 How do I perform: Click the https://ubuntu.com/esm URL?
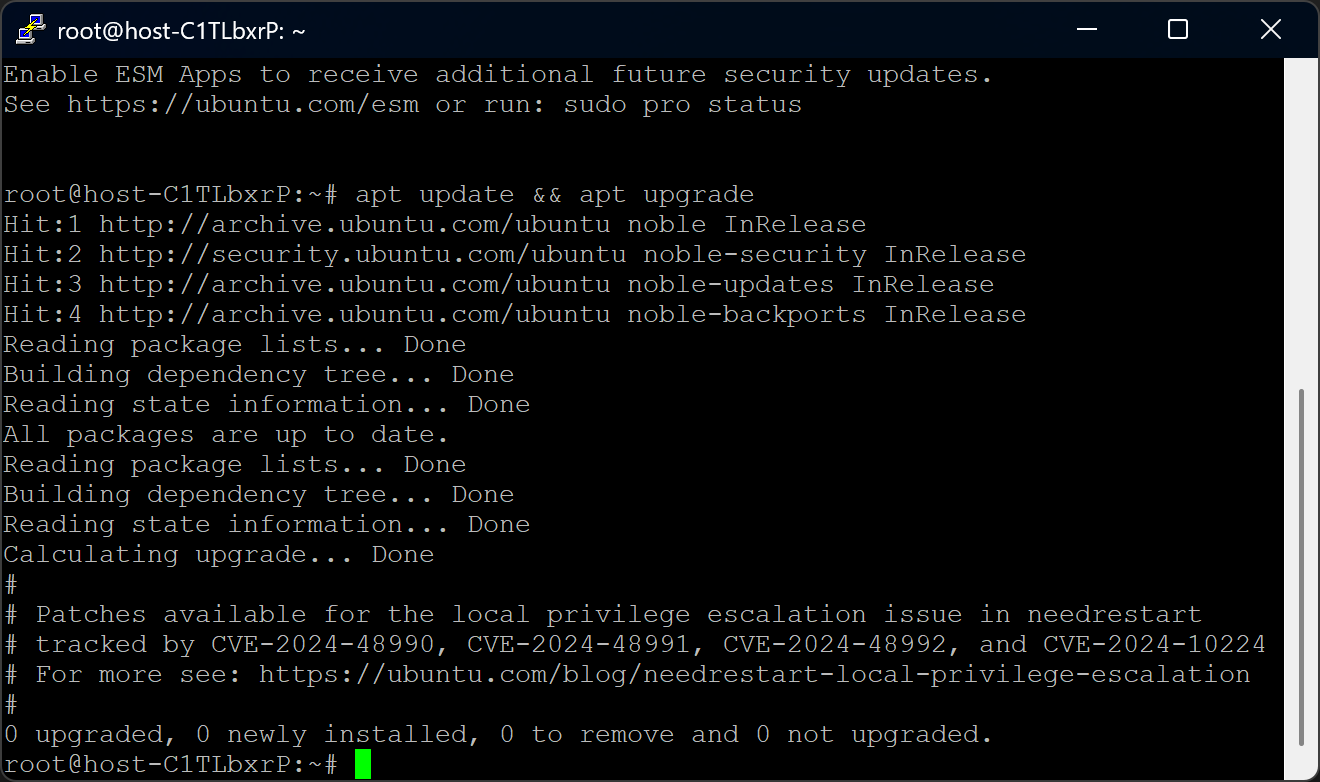(x=243, y=104)
